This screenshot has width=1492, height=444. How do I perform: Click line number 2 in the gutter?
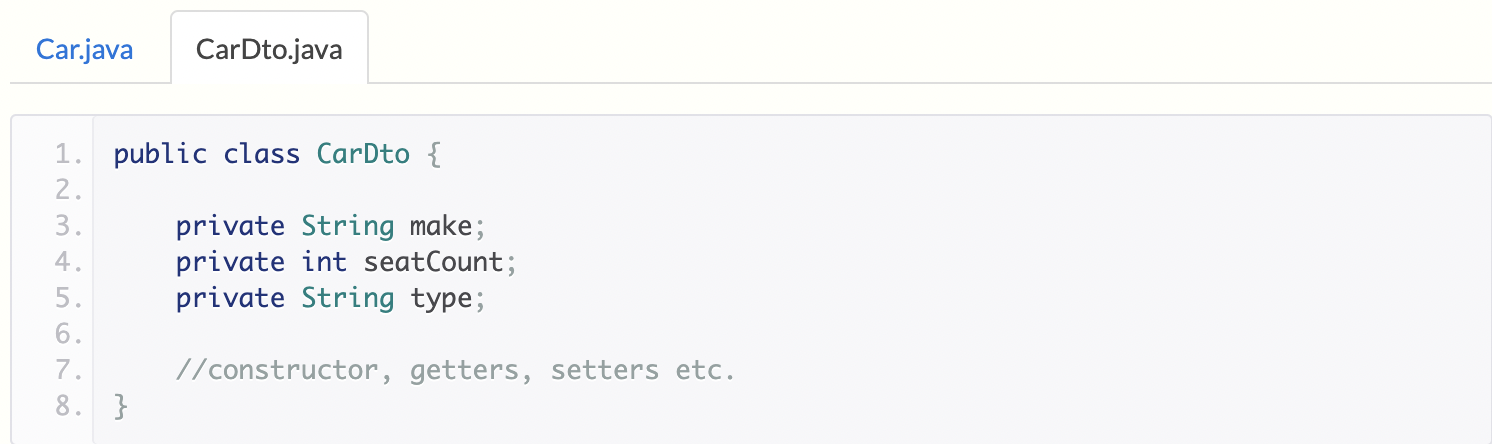(69, 190)
